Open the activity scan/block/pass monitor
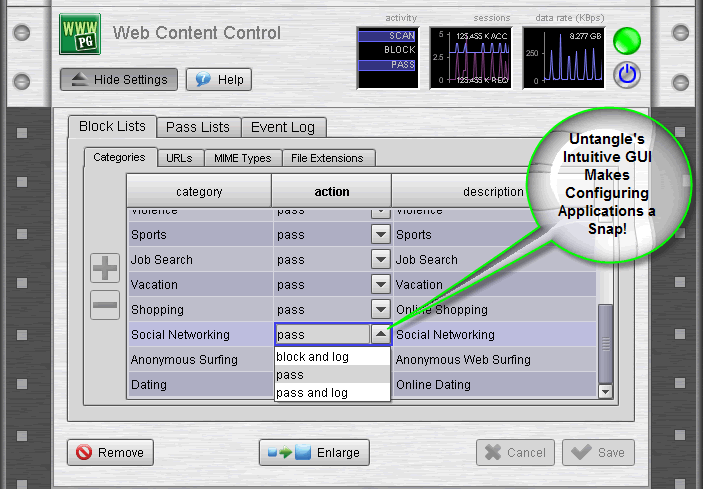Viewport: 703px width, 489px height. point(387,57)
